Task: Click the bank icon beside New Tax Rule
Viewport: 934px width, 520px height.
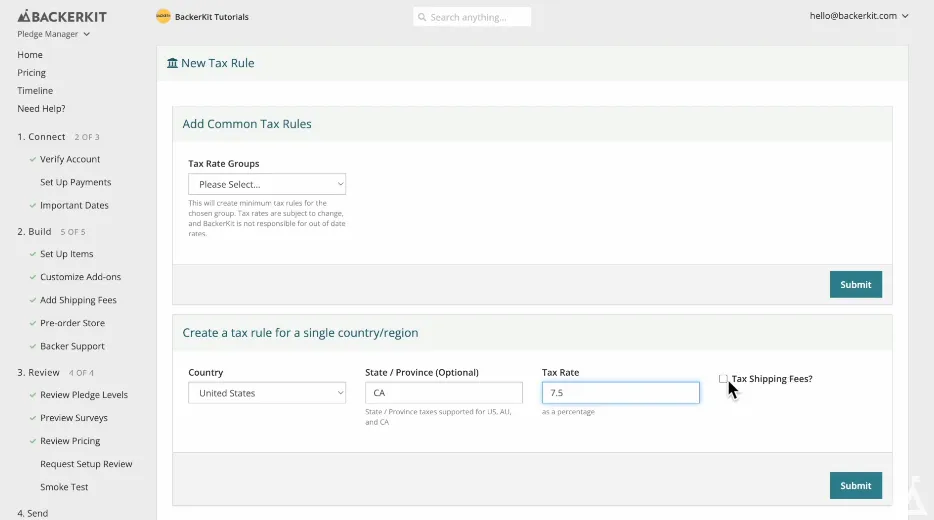Action: [172, 63]
